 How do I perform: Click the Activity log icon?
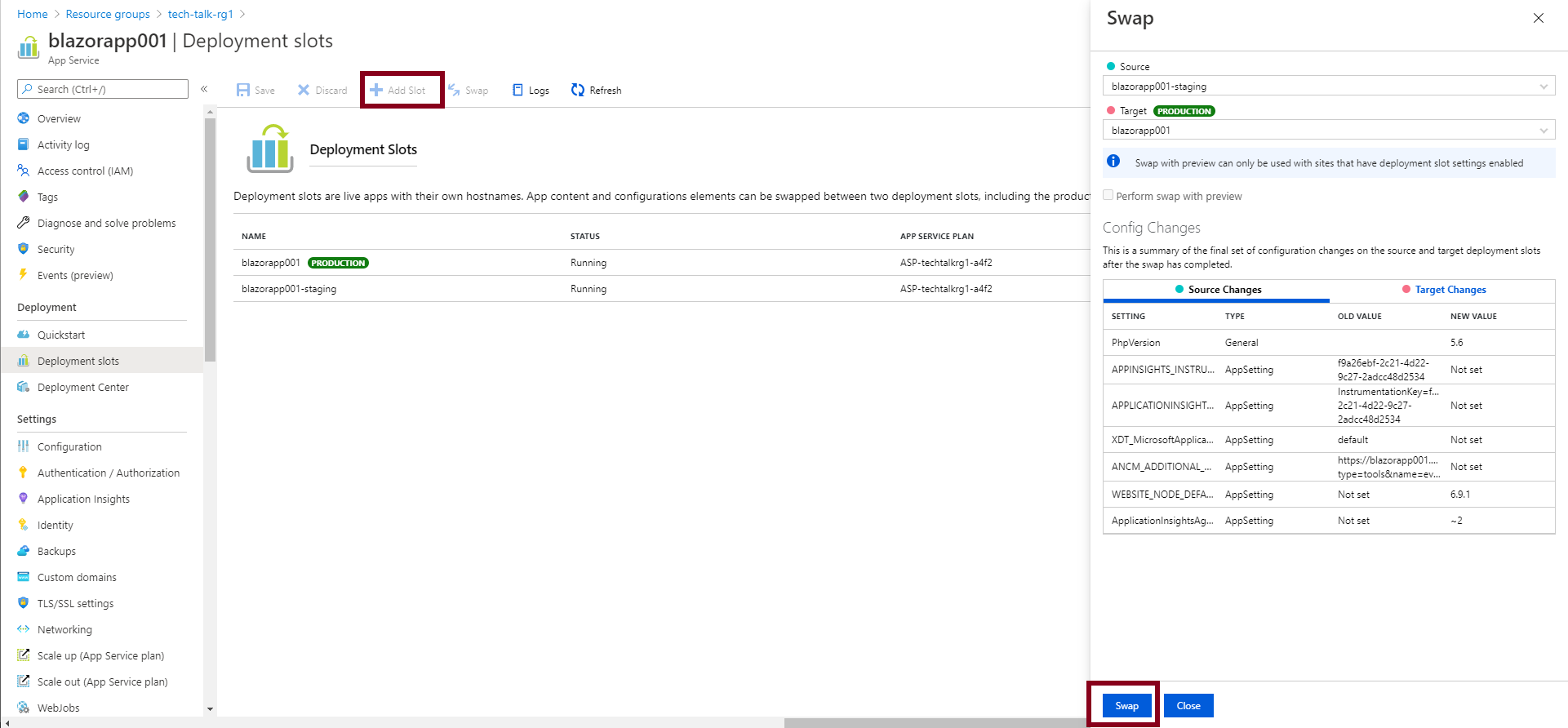24,144
